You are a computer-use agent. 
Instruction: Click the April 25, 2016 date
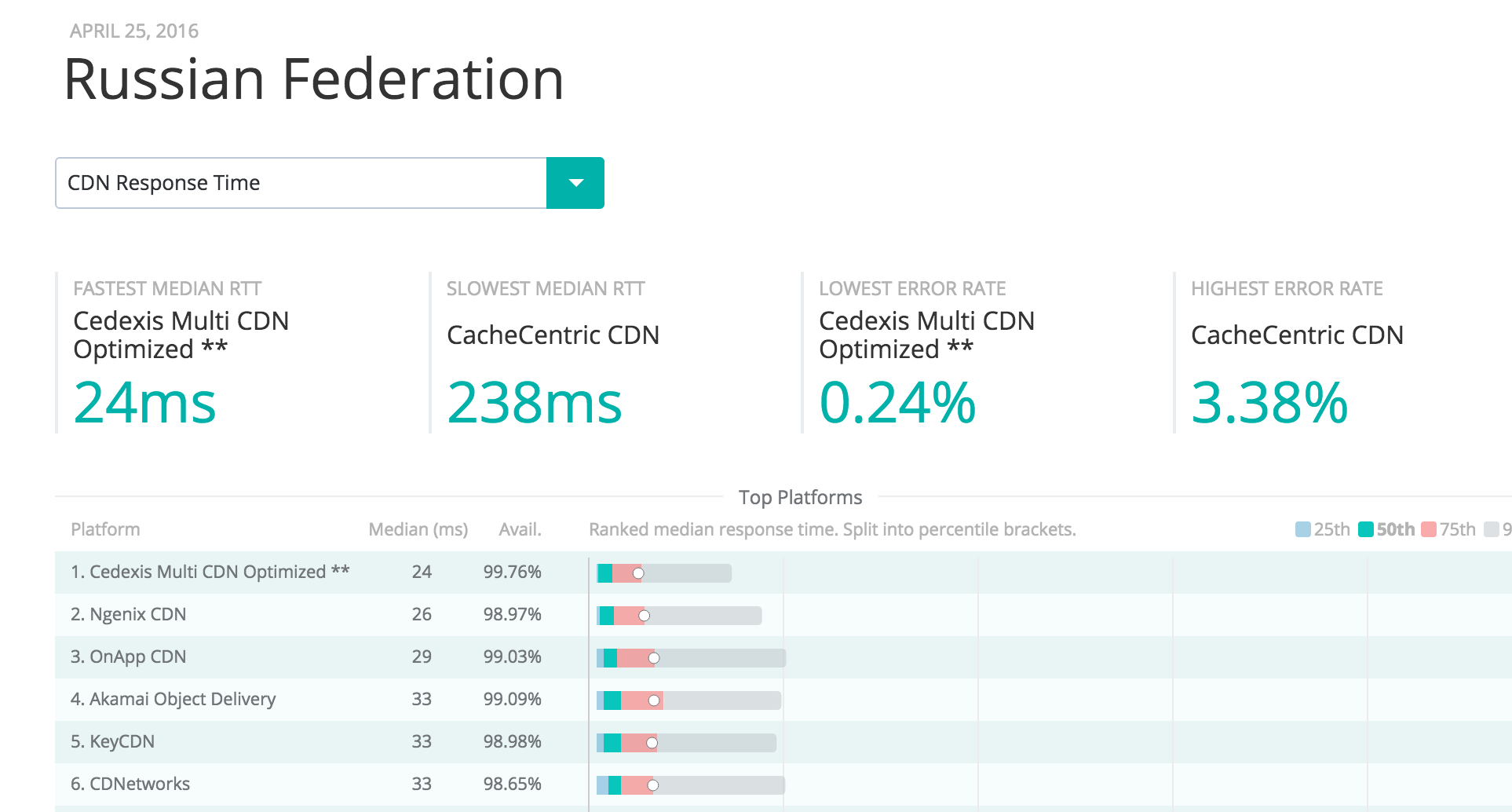pos(134,31)
